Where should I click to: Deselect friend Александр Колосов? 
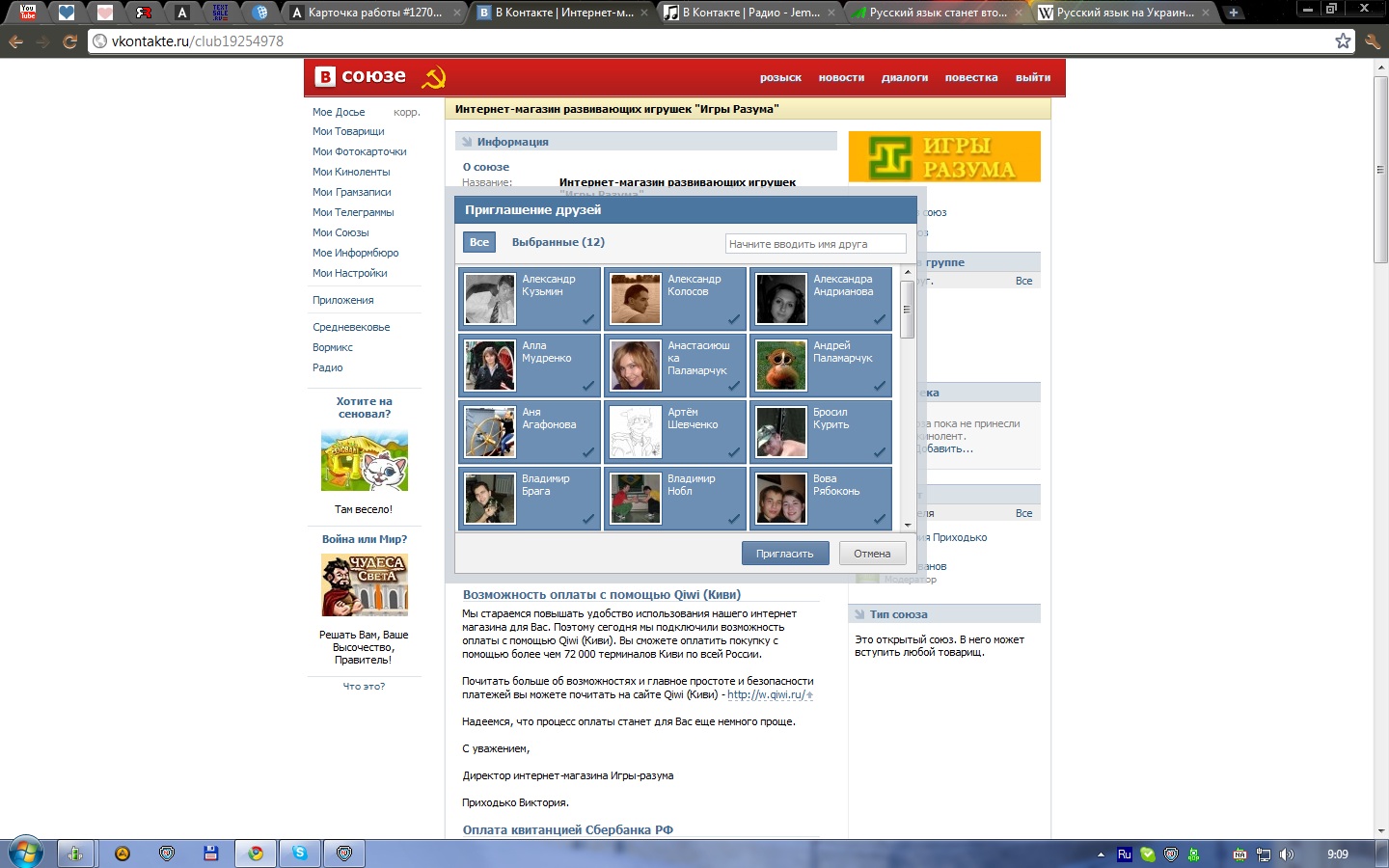click(x=675, y=299)
